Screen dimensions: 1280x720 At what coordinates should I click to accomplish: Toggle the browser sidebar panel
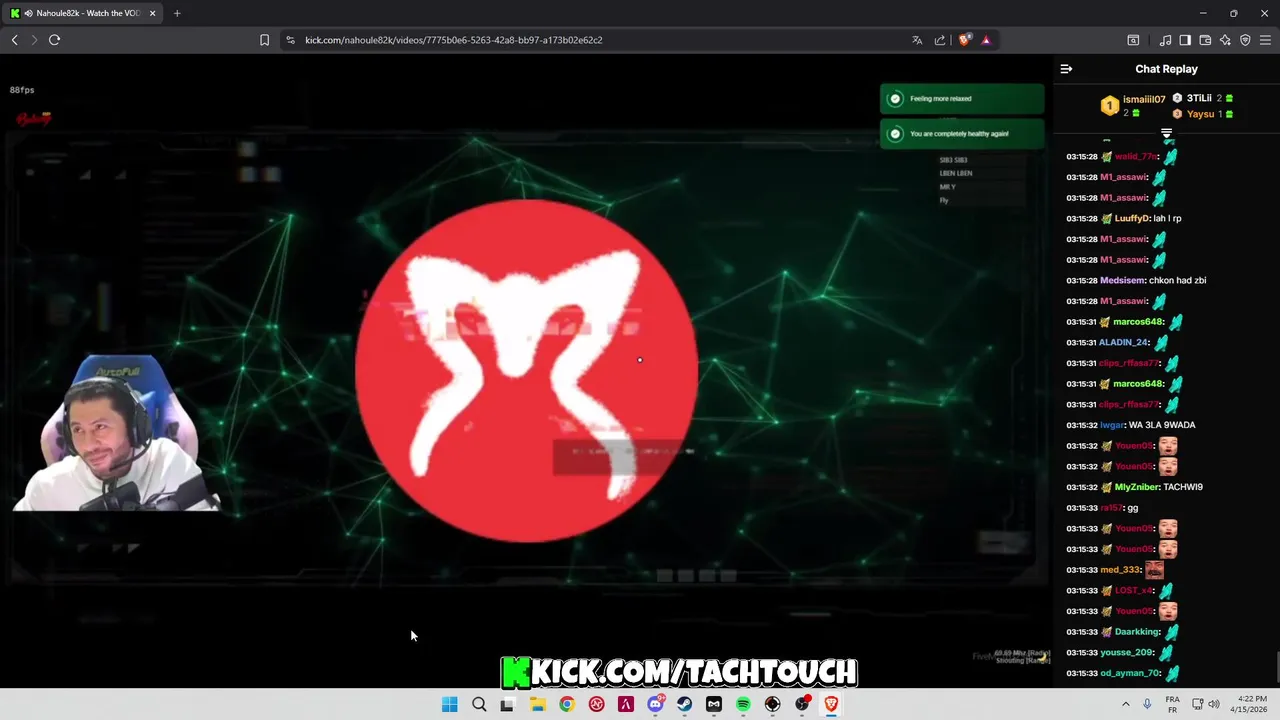coord(1185,40)
